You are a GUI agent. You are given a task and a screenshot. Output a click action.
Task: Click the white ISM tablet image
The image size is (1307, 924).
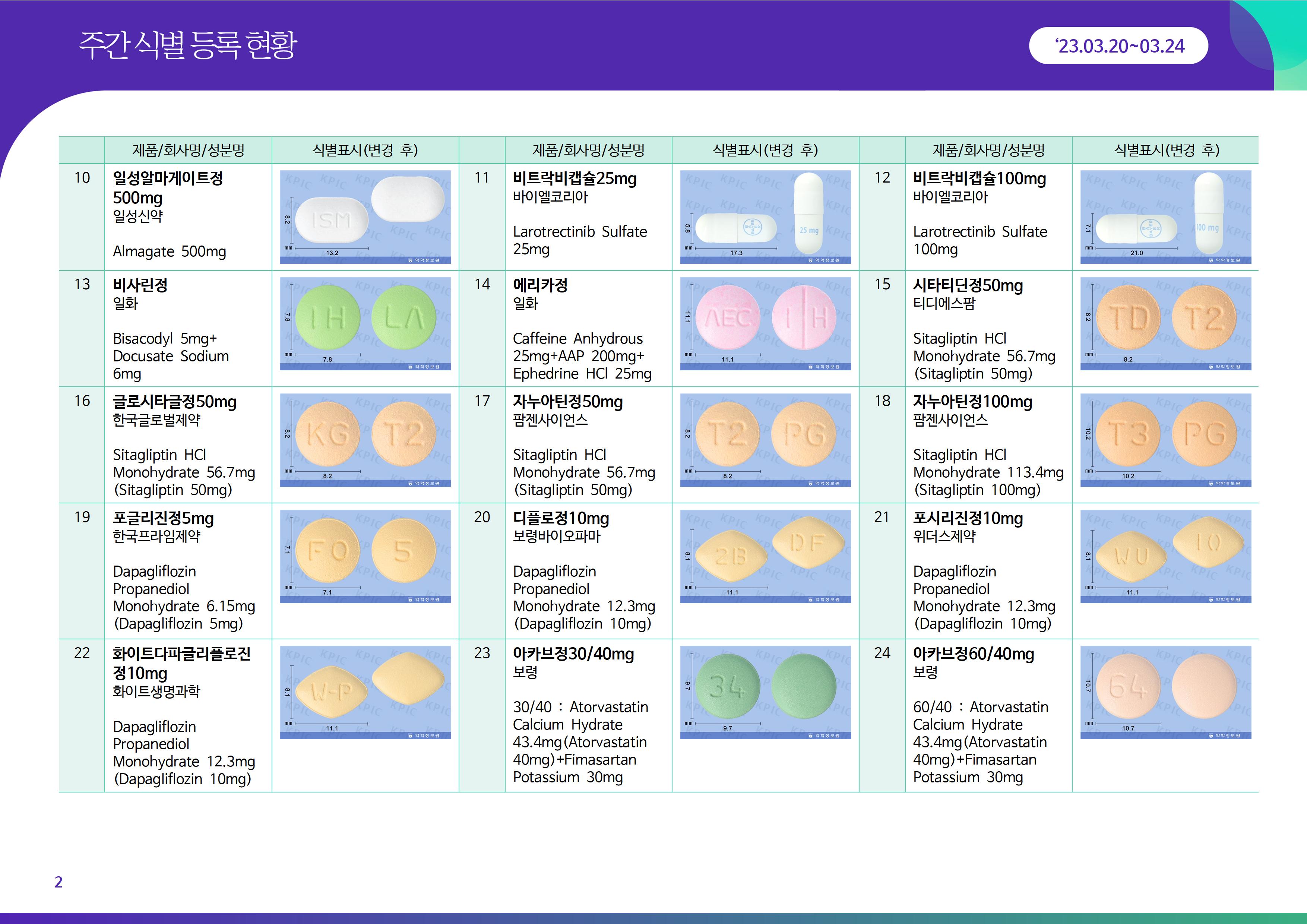coord(365,217)
